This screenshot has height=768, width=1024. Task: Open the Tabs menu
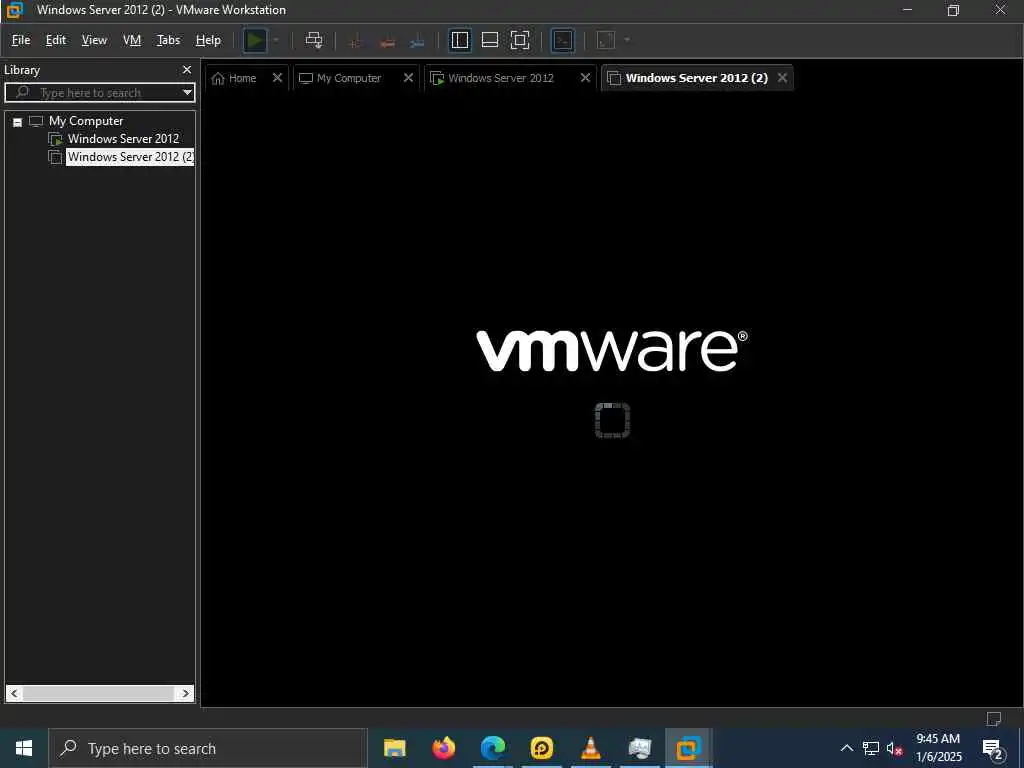click(168, 40)
